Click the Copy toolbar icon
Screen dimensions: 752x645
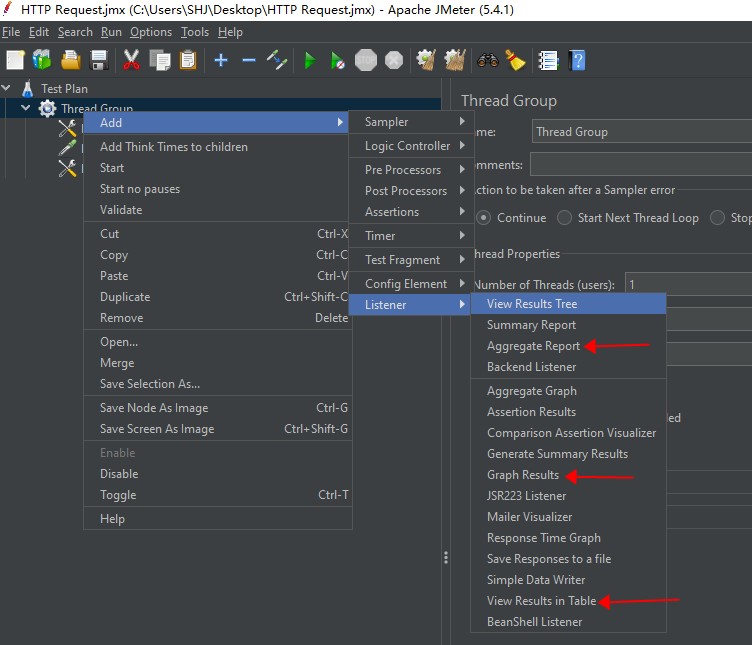pos(160,60)
